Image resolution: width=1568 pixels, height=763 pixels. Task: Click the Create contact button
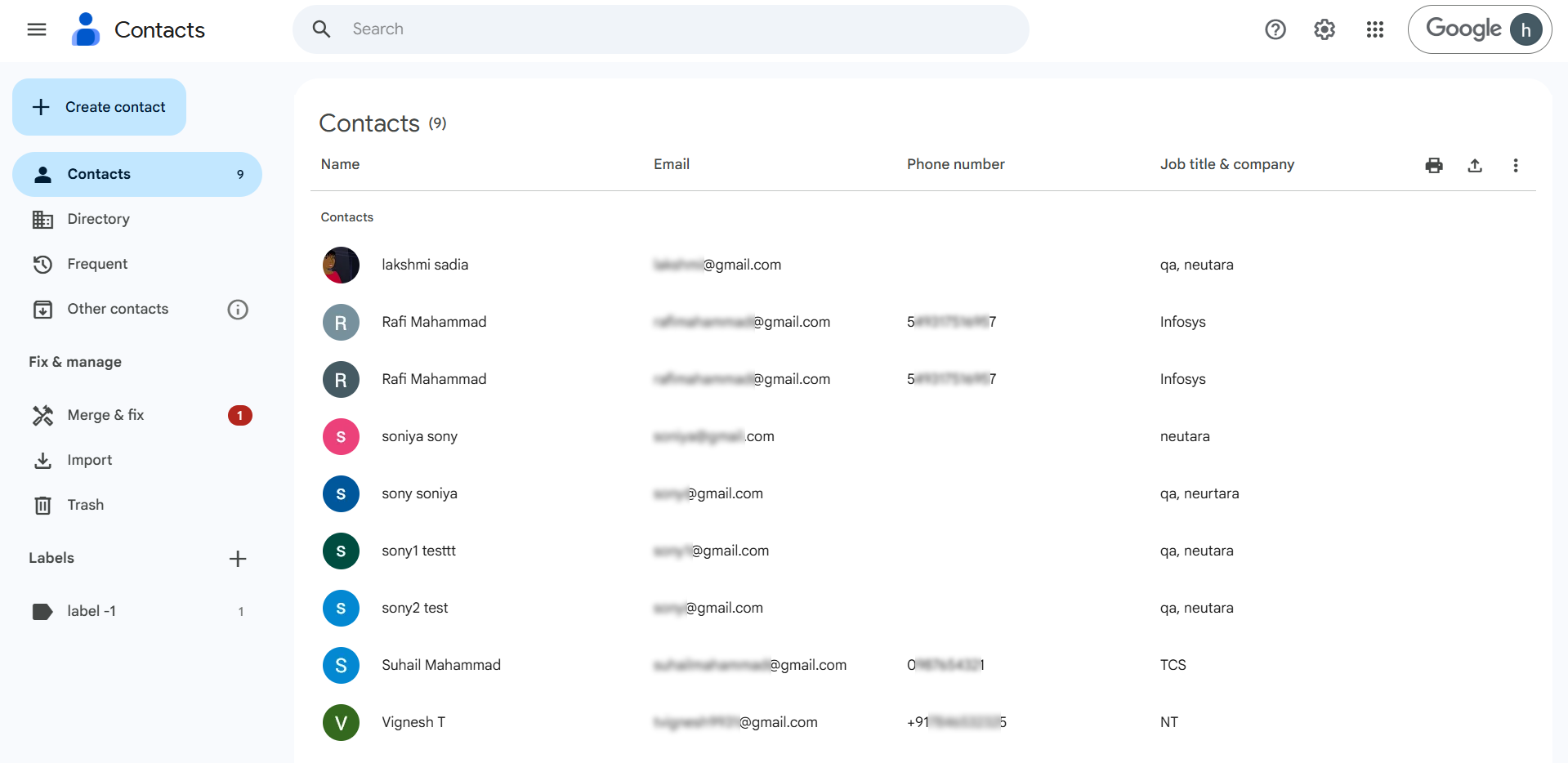point(99,107)
